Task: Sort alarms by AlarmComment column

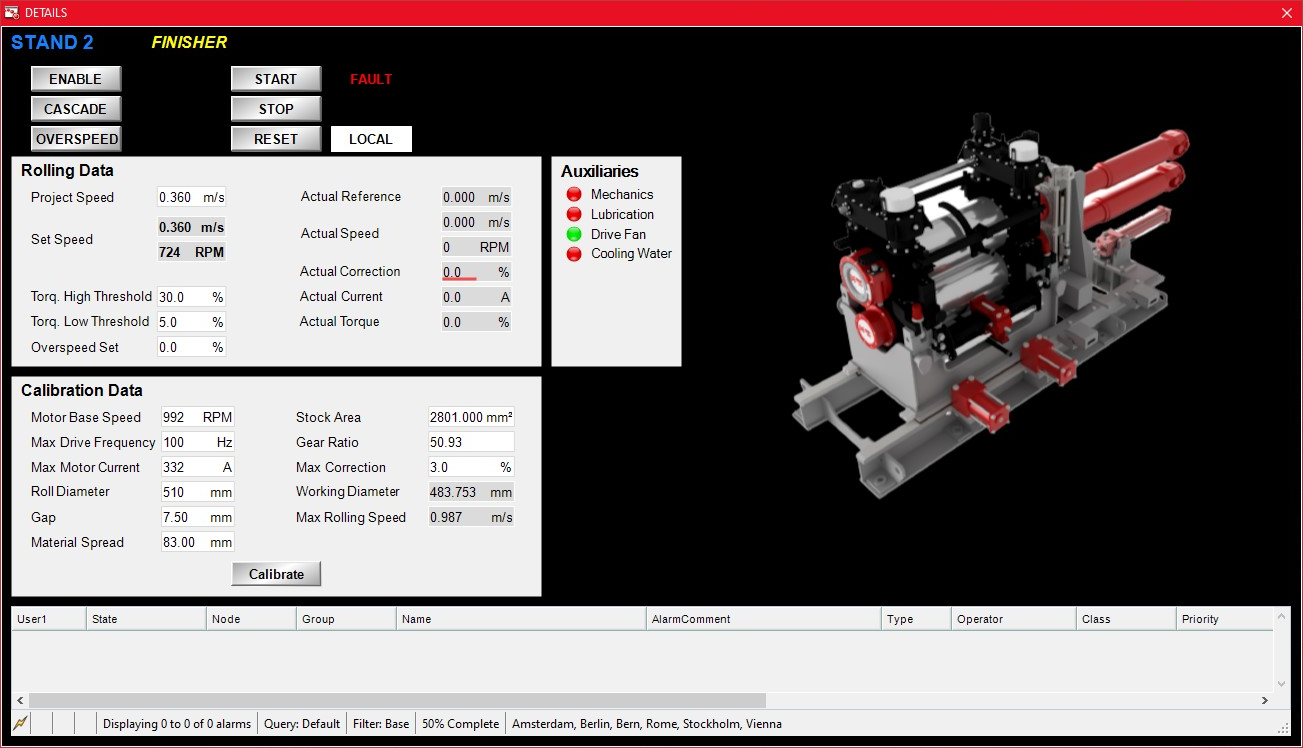Action: coord(764,619)
